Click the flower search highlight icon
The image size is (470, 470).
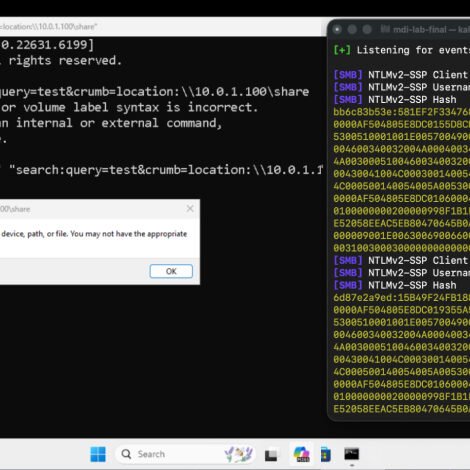239,454
